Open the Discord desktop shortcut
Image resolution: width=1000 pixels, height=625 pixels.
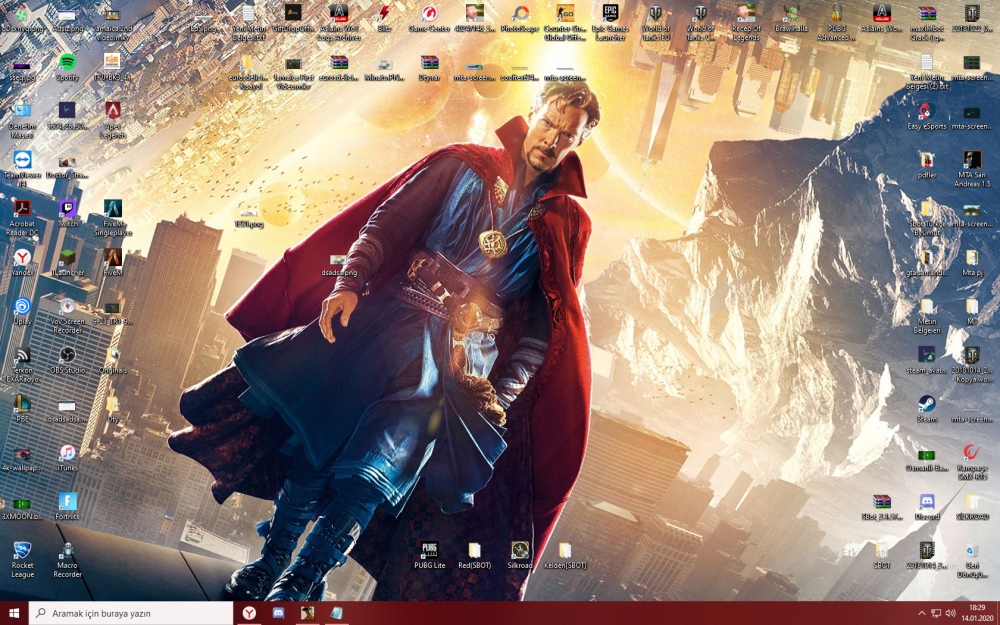pyautogui.click(x=927, y=502)
